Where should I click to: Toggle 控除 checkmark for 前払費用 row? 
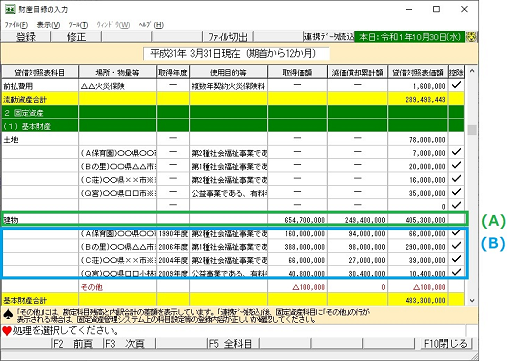point(456,85)
